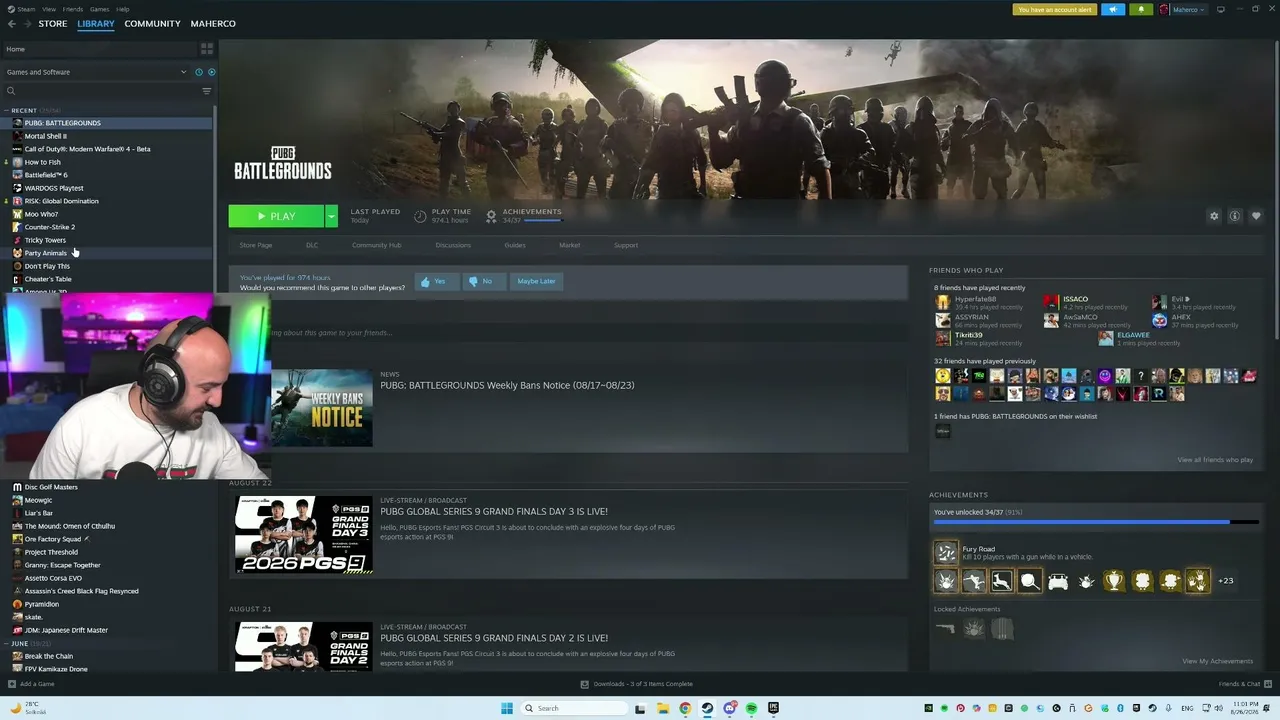Open the Help menu
The image size is (1280, 720).
[x=122, y=9]
